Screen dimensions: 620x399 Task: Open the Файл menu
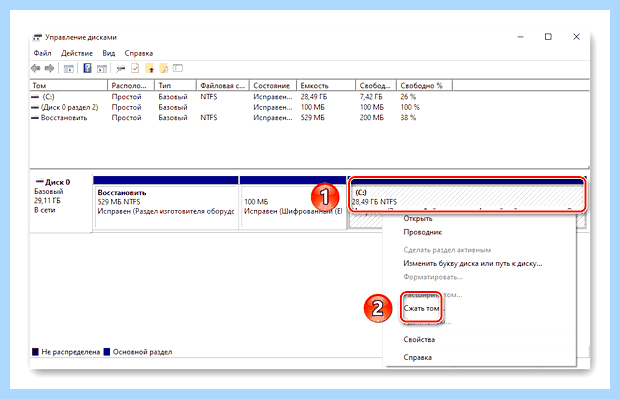point(42,53)
